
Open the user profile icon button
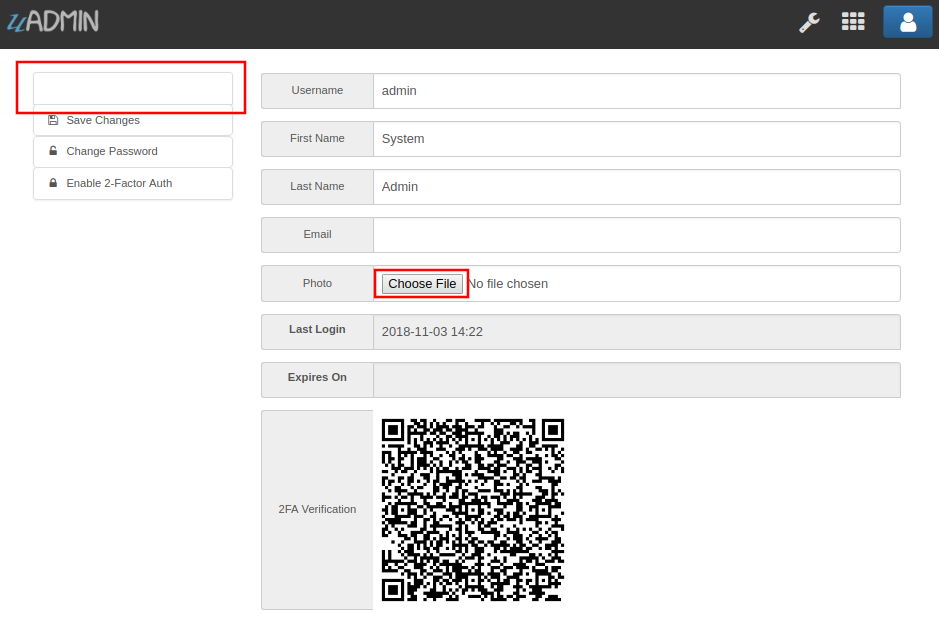tap(907, 22)
